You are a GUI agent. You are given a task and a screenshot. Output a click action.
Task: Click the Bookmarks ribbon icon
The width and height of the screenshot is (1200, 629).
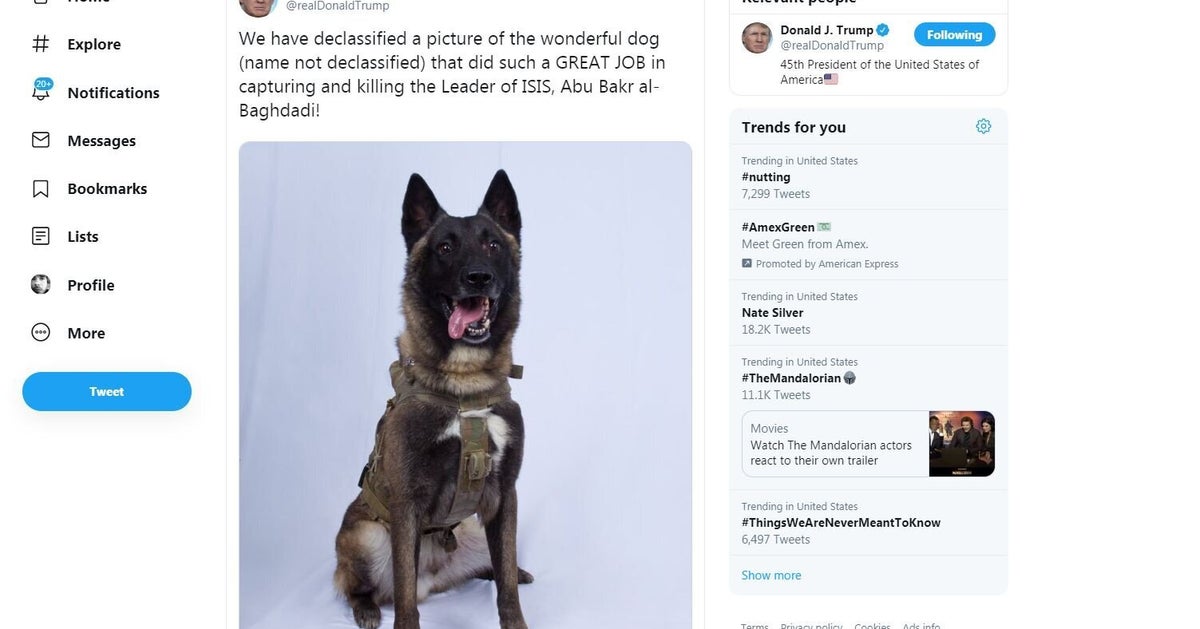[41, 188]
